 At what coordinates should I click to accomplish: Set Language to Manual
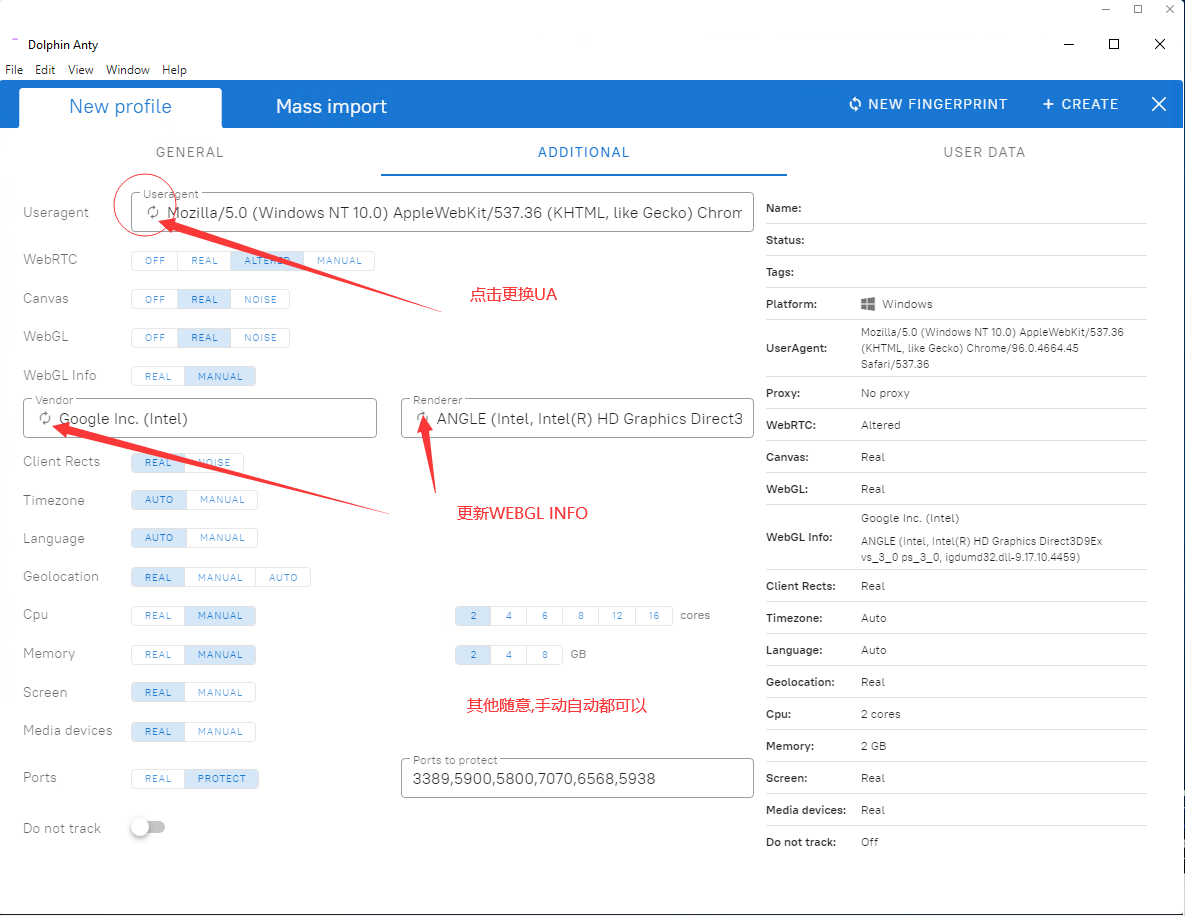222,538
